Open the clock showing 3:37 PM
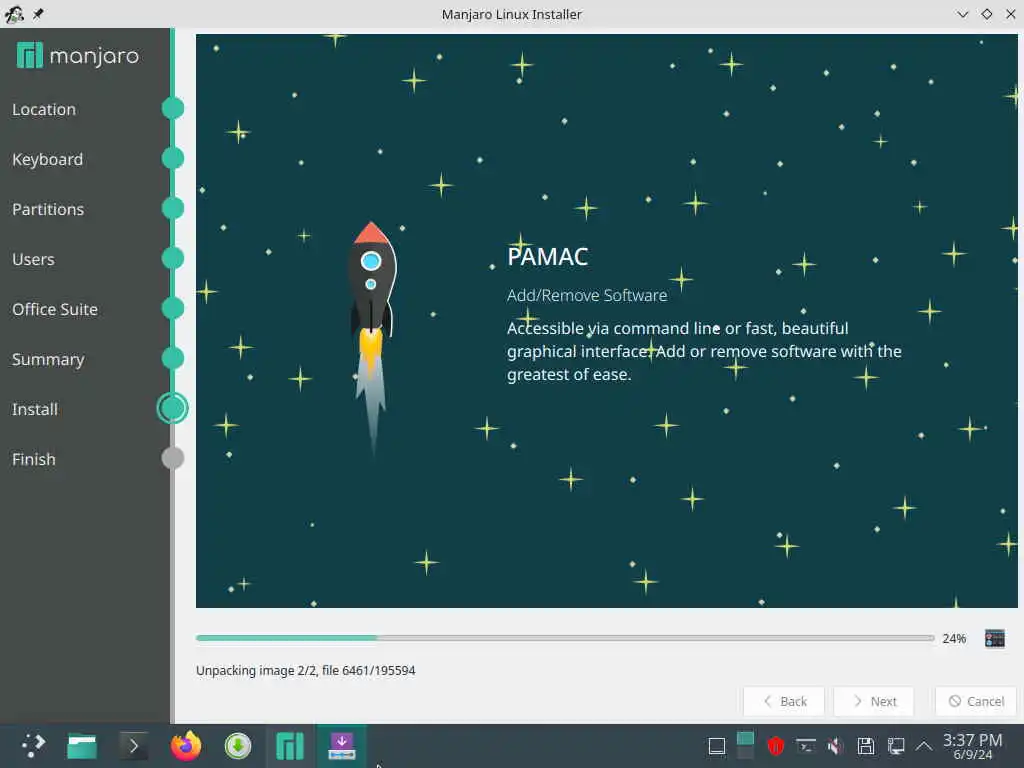This screenshot has width=1024, height=768. pos(972,746)
